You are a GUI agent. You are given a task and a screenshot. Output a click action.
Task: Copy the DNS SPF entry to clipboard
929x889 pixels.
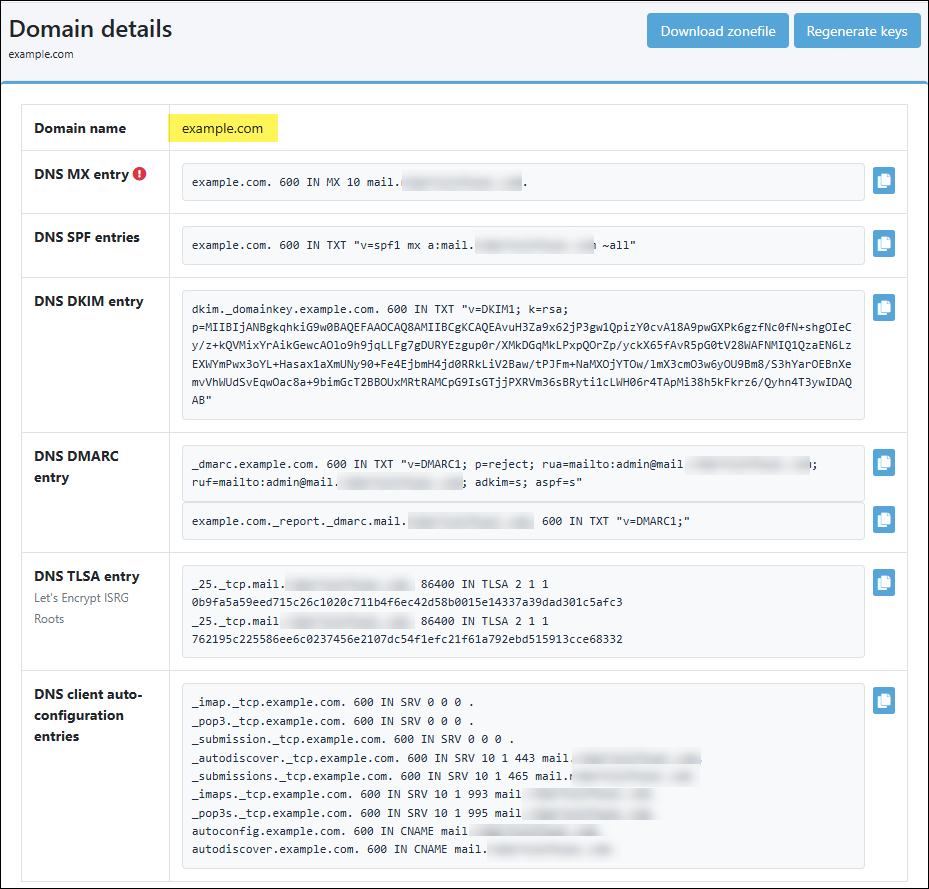pos(884,244)
